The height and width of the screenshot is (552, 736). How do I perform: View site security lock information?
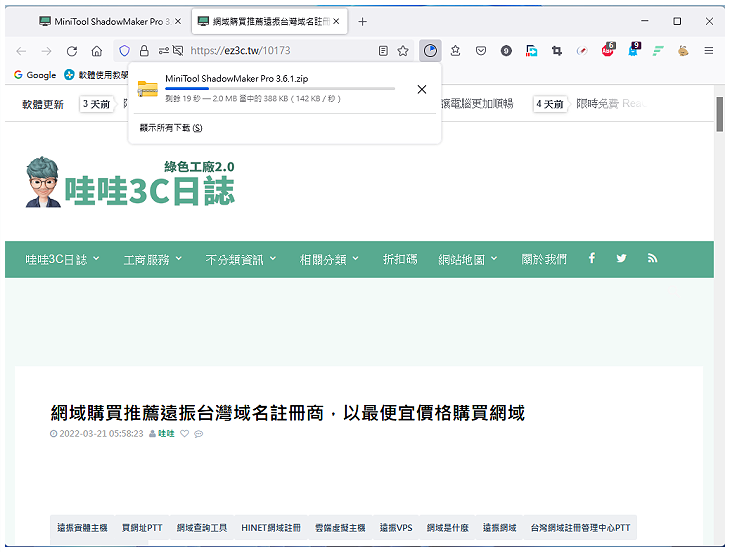pos(144,51)
